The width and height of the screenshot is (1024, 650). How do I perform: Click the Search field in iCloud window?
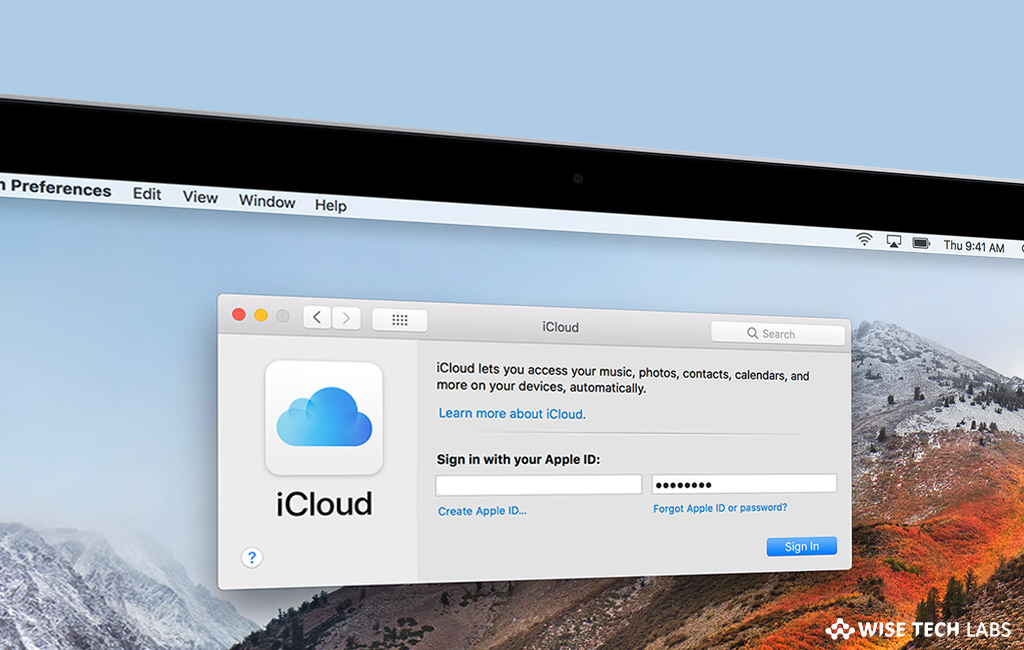778,333
